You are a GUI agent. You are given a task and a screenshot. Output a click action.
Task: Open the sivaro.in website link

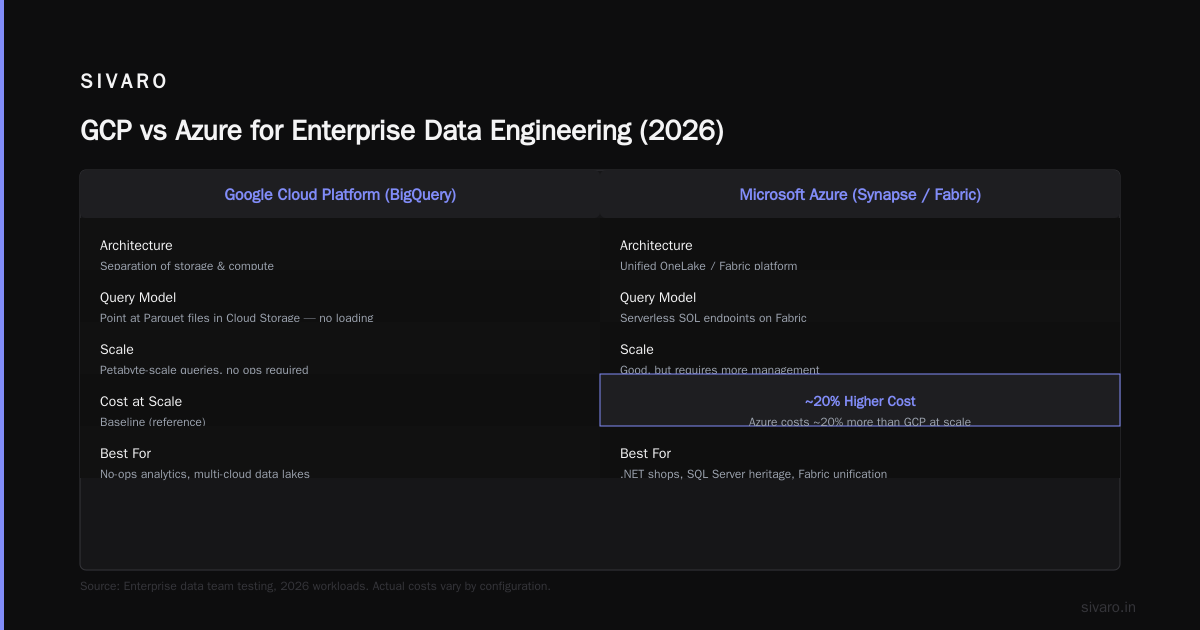pyautogui.click(x=1108, y=607)
